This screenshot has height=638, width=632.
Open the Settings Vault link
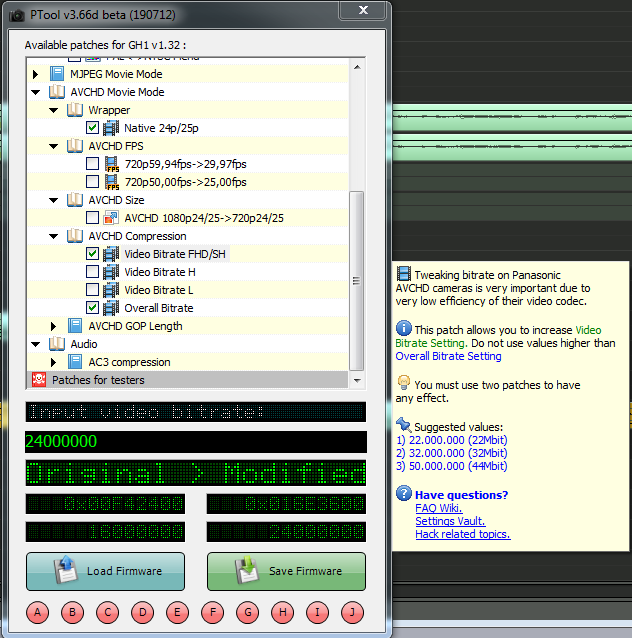[450, 521]
